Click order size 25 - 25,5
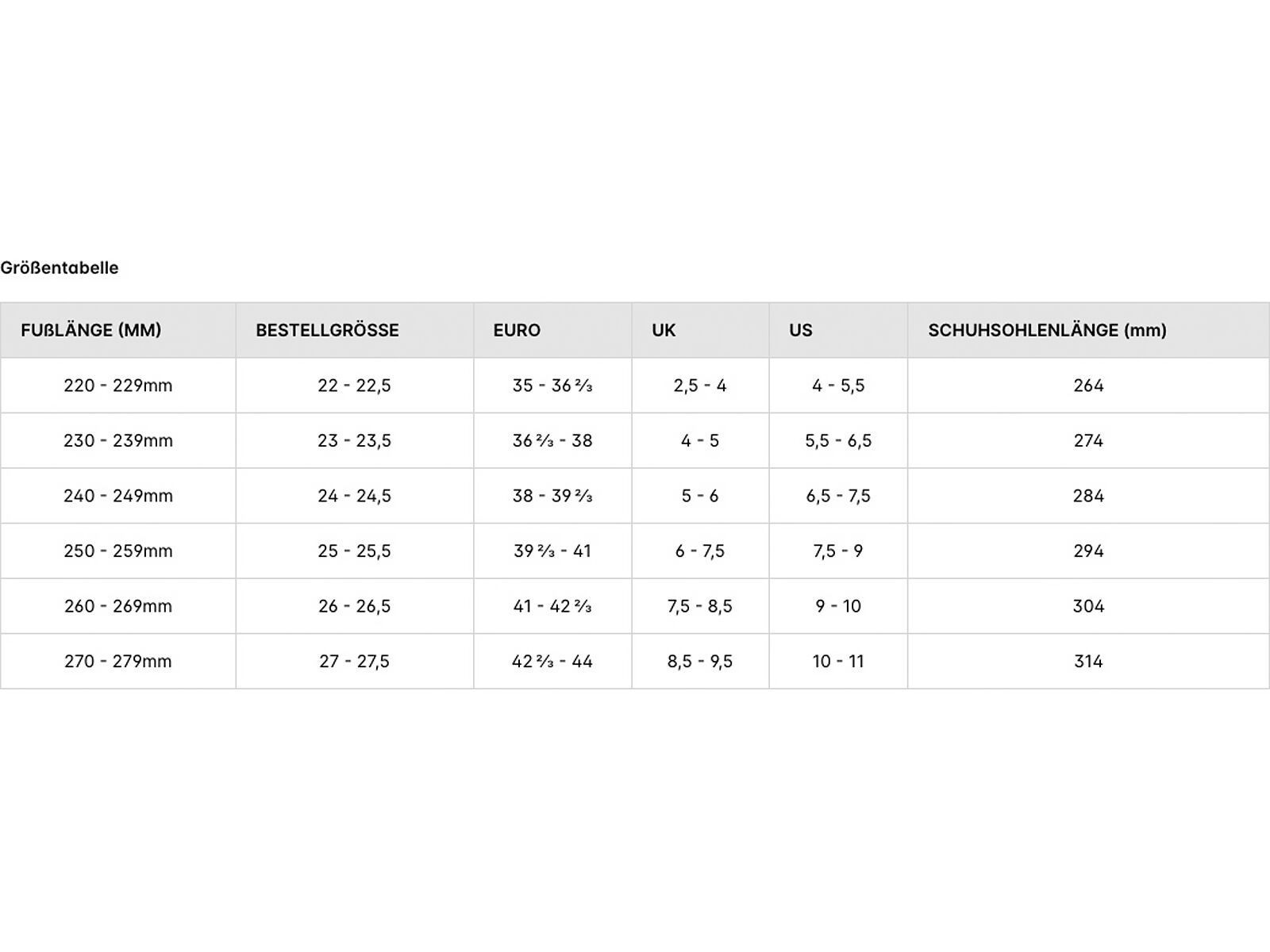The image size is (1270, 952). coord(354,551)
